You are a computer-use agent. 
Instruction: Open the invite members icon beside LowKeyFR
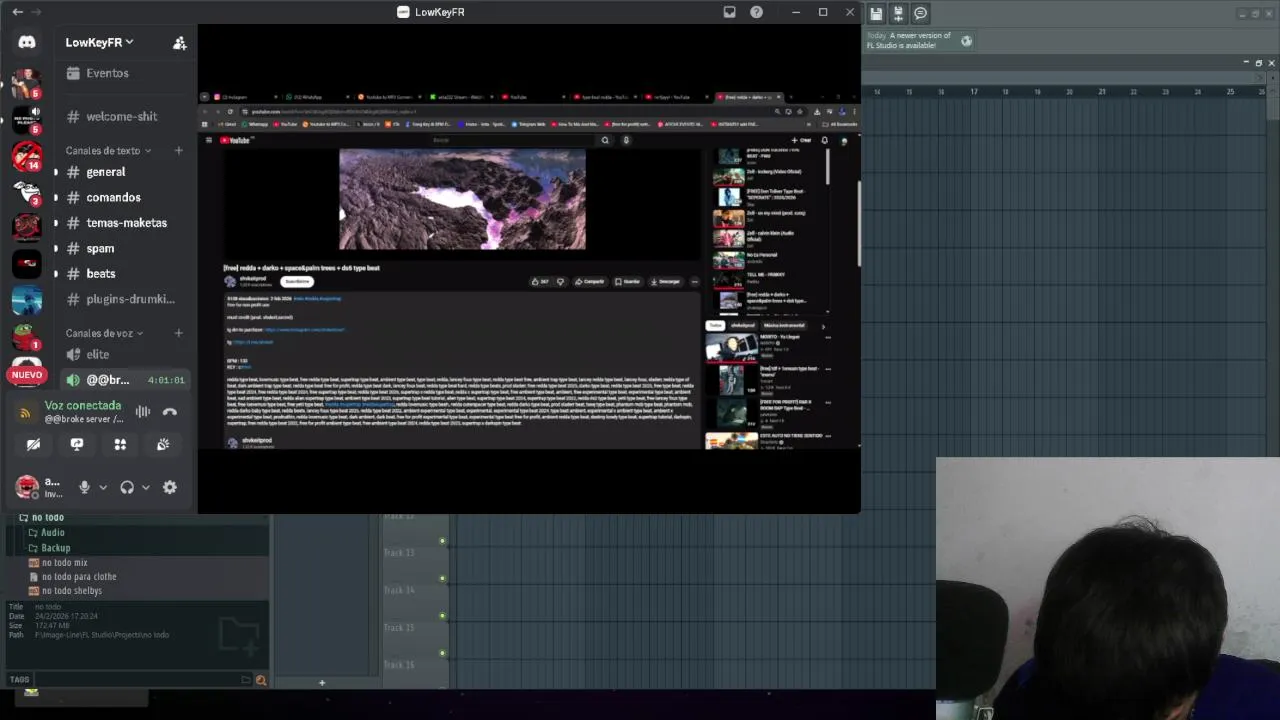coord(180,42)
